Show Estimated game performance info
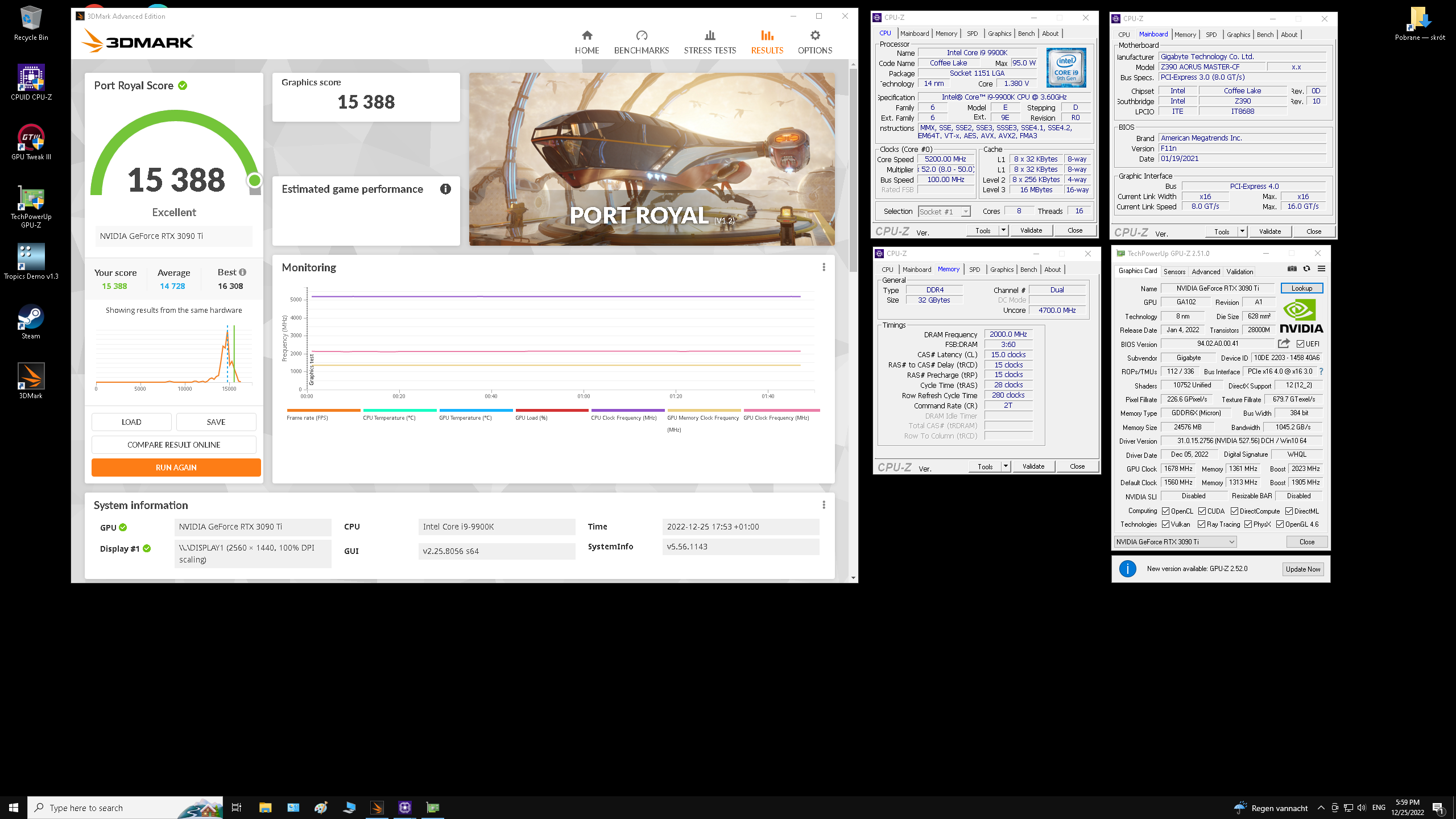The height and width of the screenshot is (819, 1456). click(445, 189)
